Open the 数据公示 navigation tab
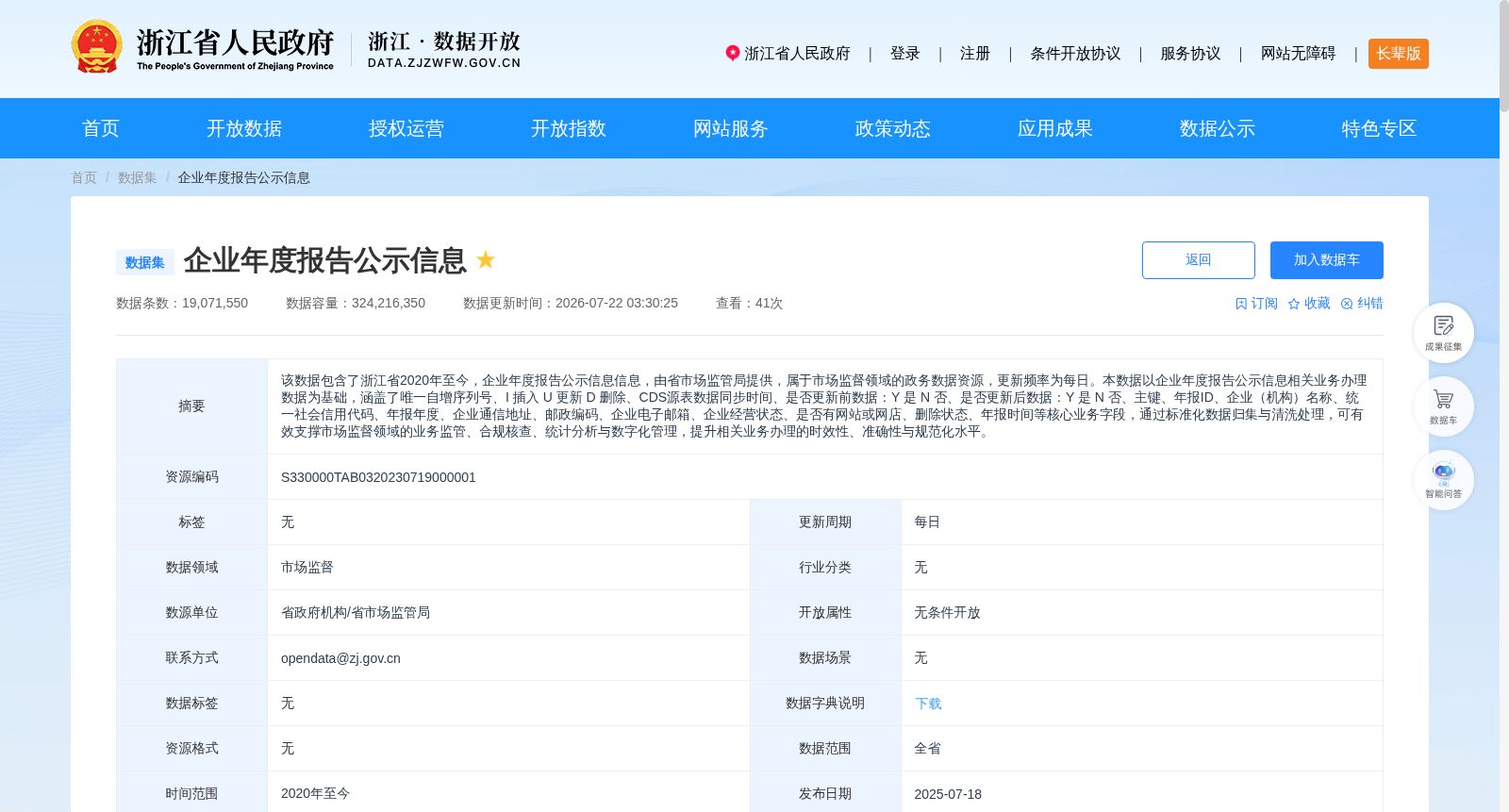 tap(1218, 128)
